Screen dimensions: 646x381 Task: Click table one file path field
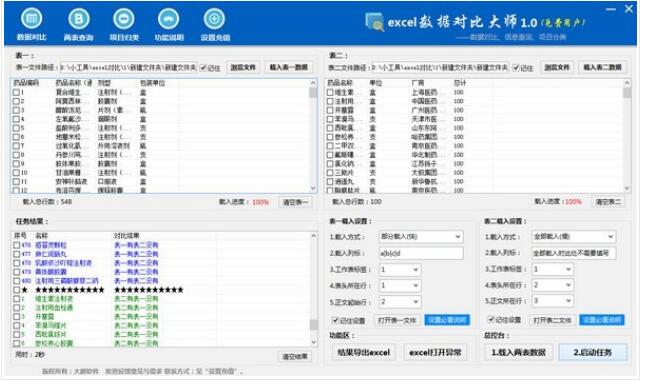click(128, 68)
